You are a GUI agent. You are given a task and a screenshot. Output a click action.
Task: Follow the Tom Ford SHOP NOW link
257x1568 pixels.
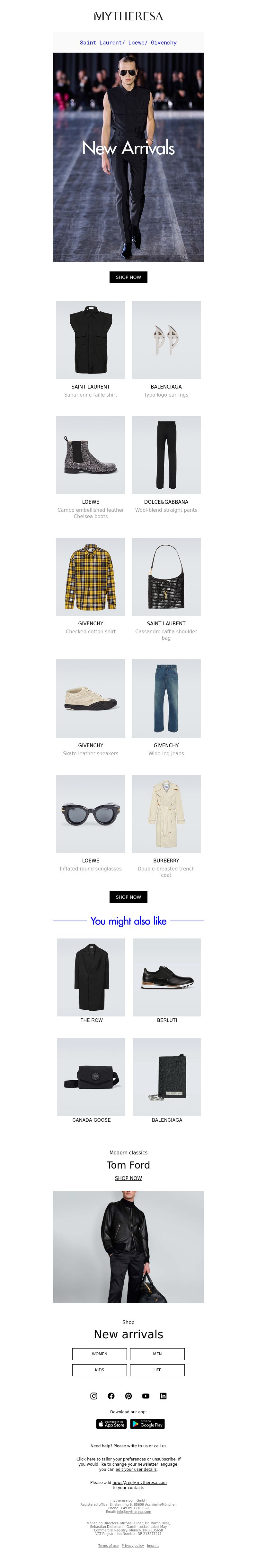(128, 1178)
